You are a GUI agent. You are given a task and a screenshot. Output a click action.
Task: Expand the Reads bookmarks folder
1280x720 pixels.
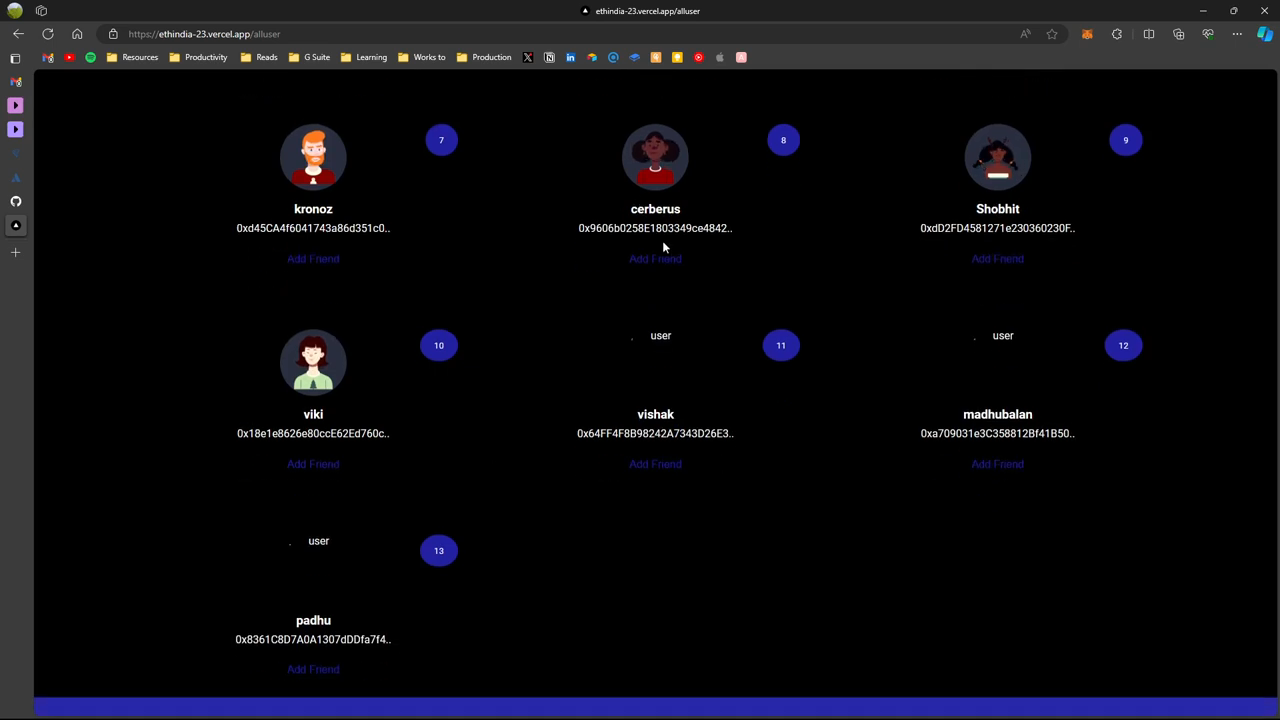tap(259, 57)
